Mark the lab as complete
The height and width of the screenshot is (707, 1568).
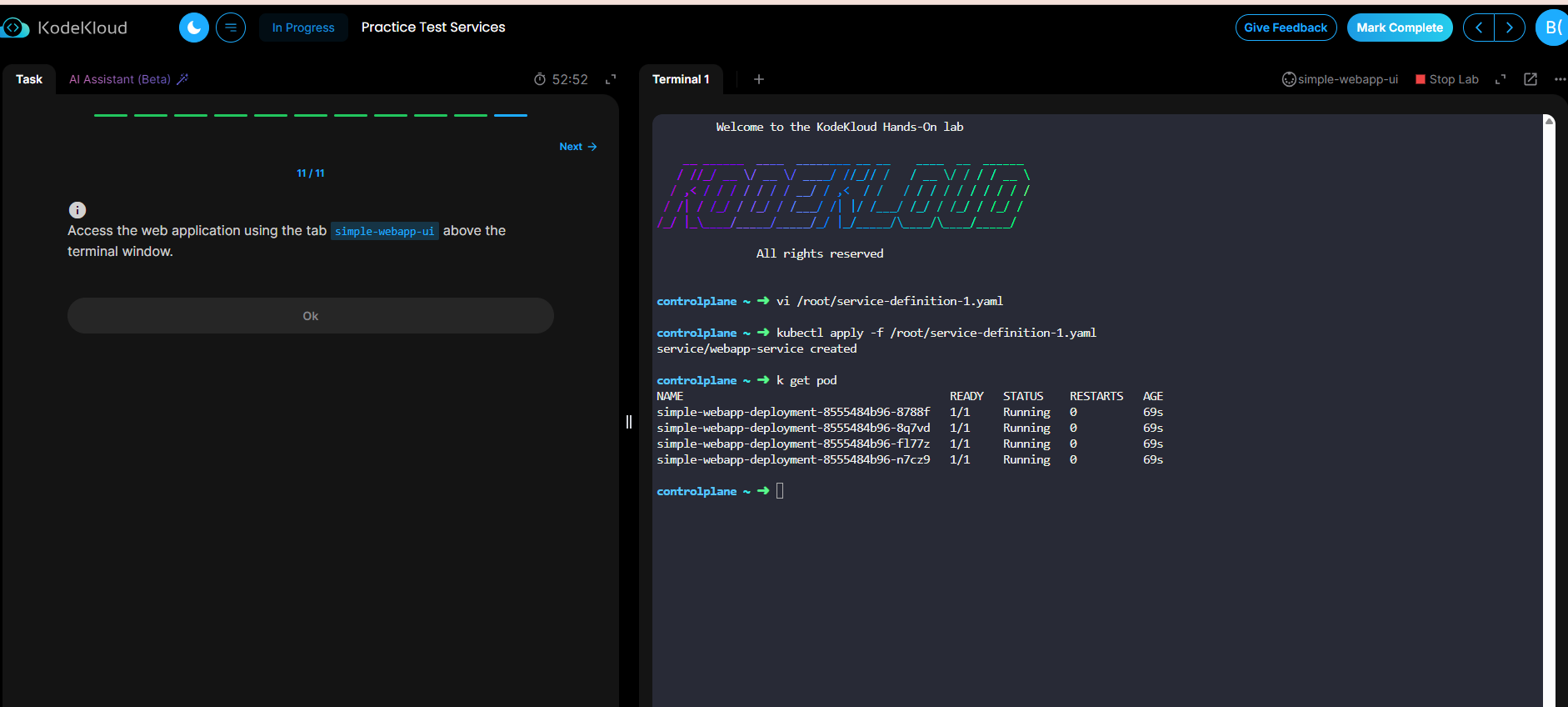1399,28
